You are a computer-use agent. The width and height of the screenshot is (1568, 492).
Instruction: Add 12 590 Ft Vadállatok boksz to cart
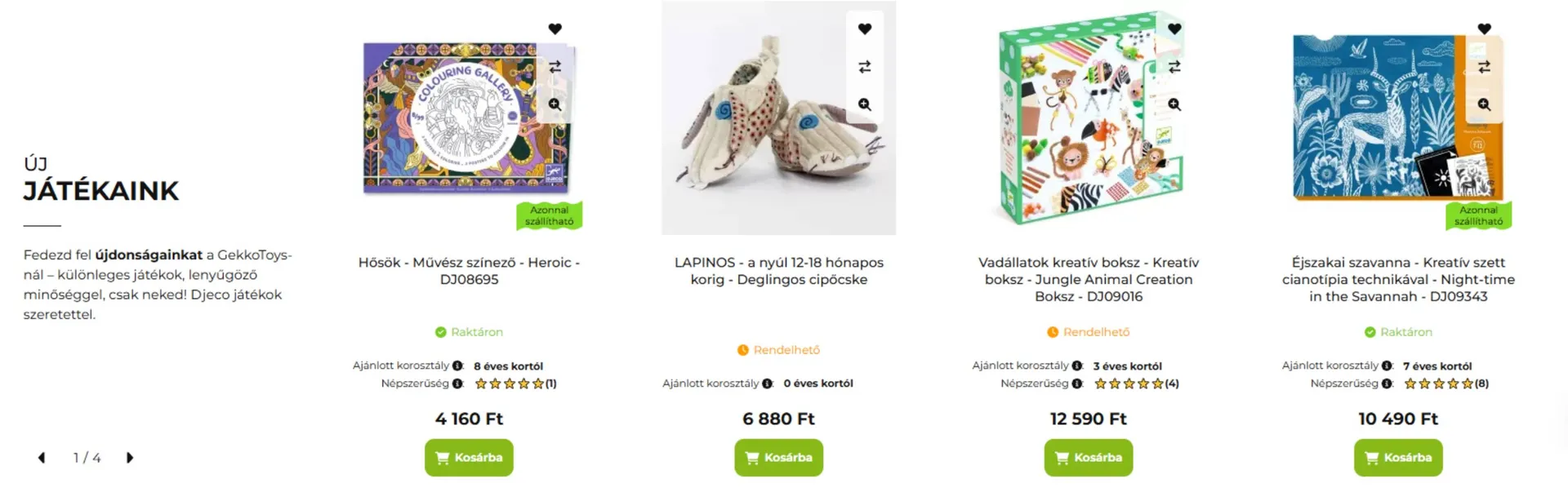(1088, 458)
